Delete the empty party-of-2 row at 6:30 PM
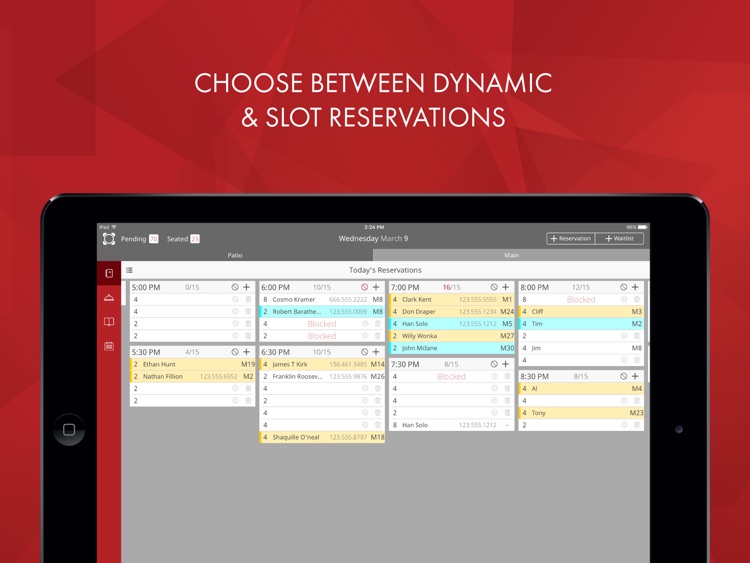The image size is (750, 563). coord(378,400)
